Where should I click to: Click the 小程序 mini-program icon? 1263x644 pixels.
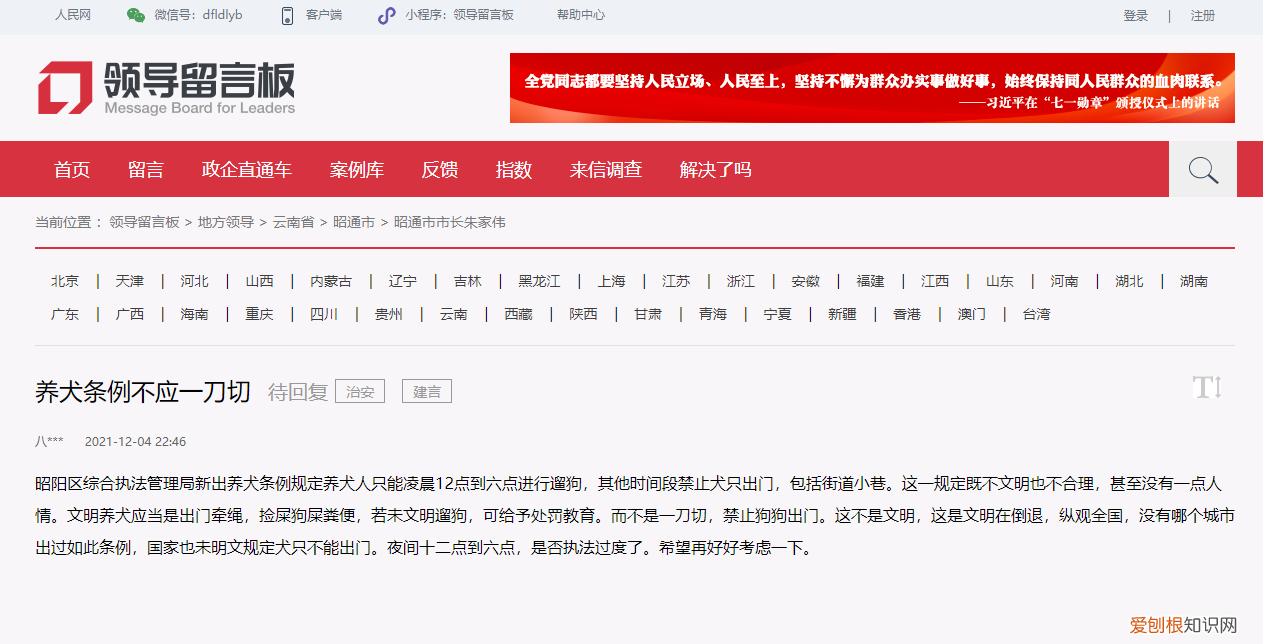pos(386,15)
